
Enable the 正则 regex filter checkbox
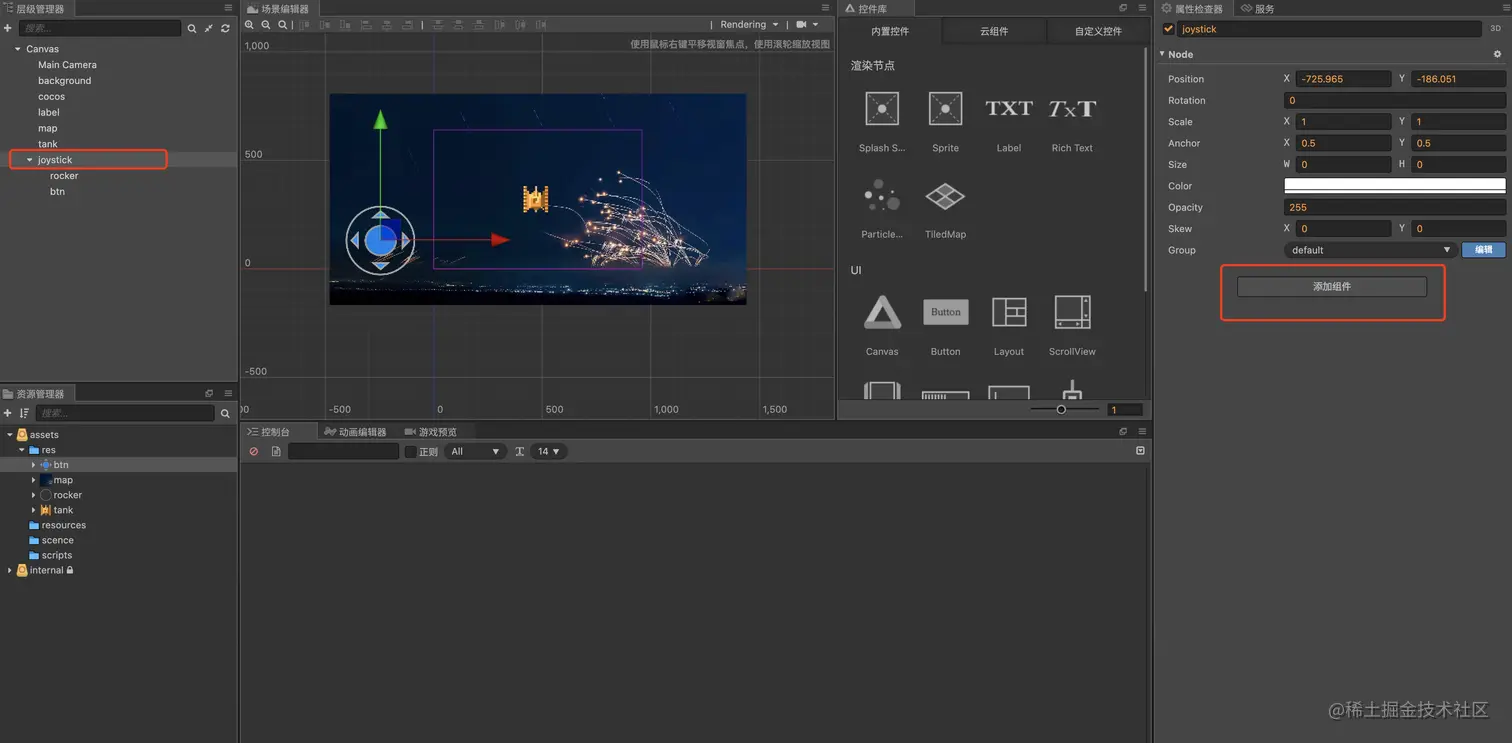pos(410,452)
